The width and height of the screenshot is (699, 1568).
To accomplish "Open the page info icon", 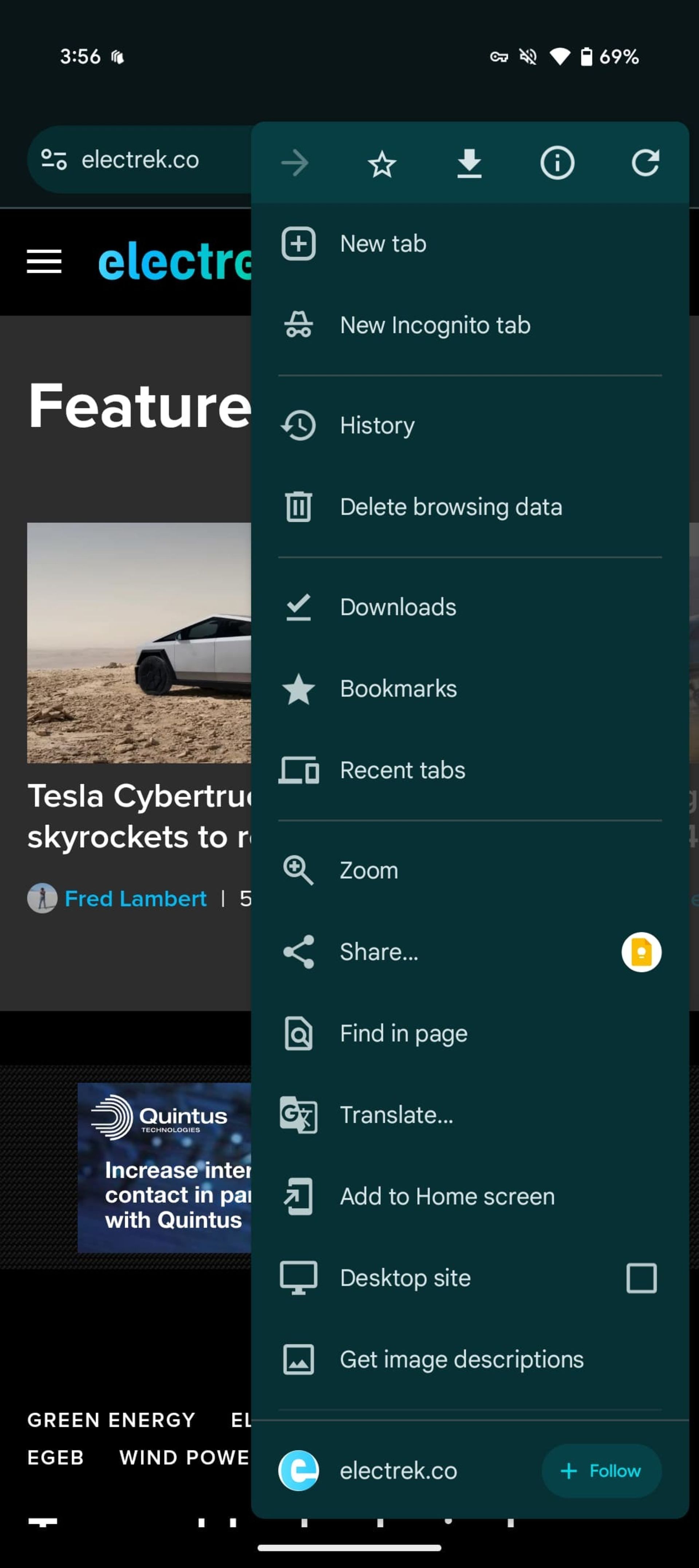I will tap(557, 163).
